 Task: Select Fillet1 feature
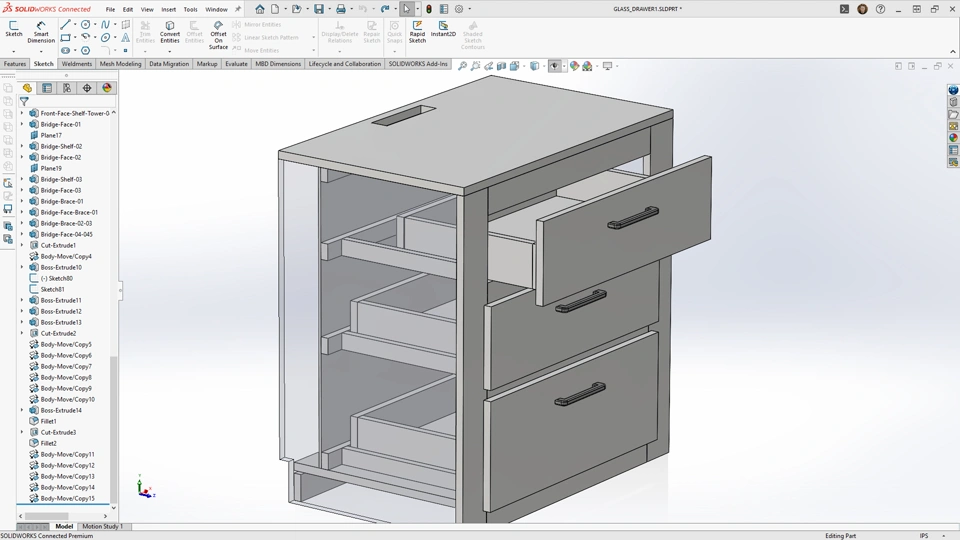pyautogui.click(x=48, y=421)
